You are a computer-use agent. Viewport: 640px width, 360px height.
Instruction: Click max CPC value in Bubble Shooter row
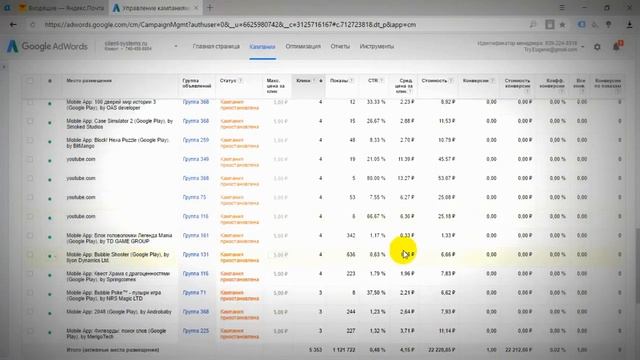280,255
